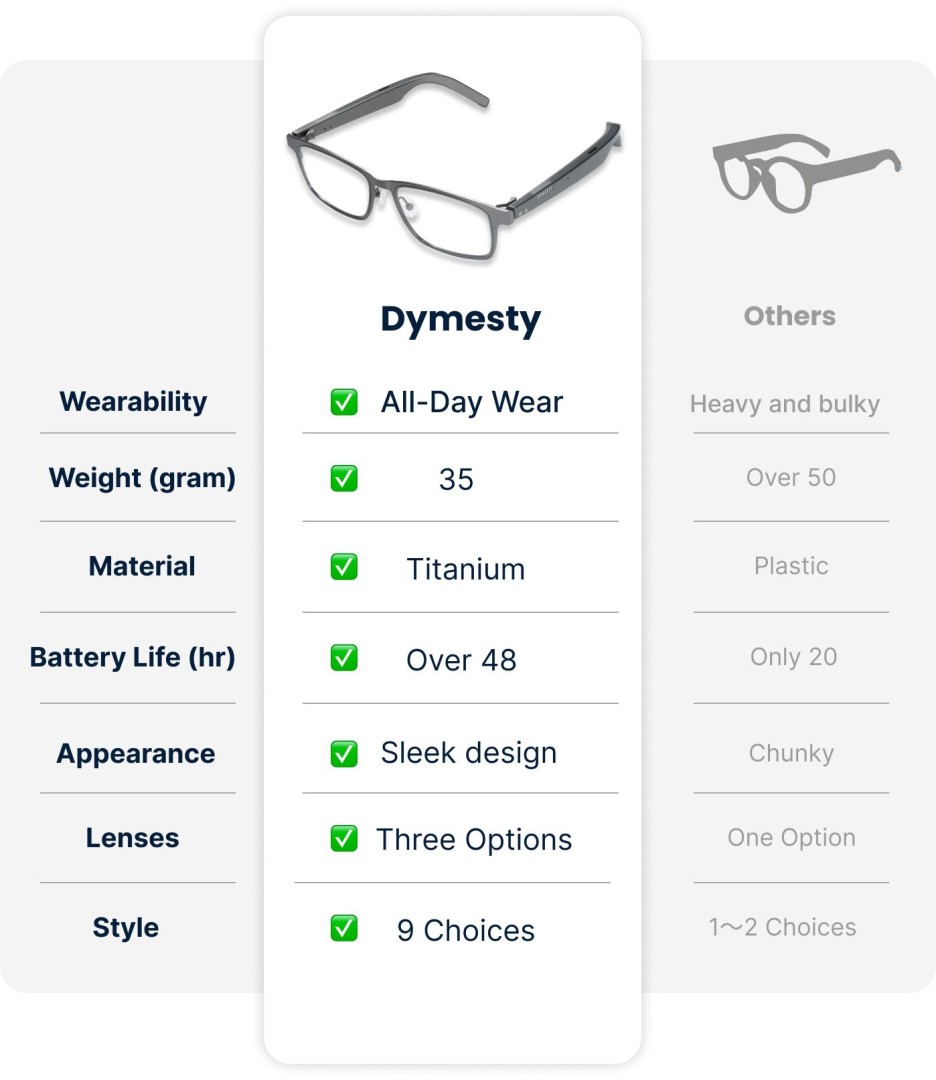
Task: Click the Only 20 battery value
Action: [793, 657]
